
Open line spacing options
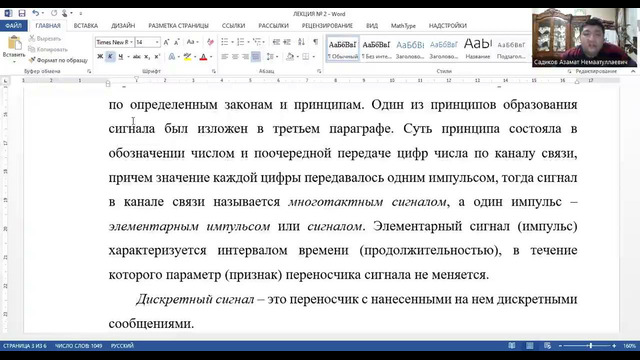point(272,57)
